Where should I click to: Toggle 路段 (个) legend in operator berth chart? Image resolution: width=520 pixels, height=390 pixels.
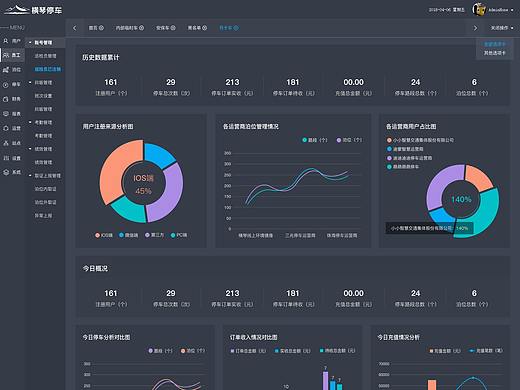pyautogui.click(x=315, y=140)
